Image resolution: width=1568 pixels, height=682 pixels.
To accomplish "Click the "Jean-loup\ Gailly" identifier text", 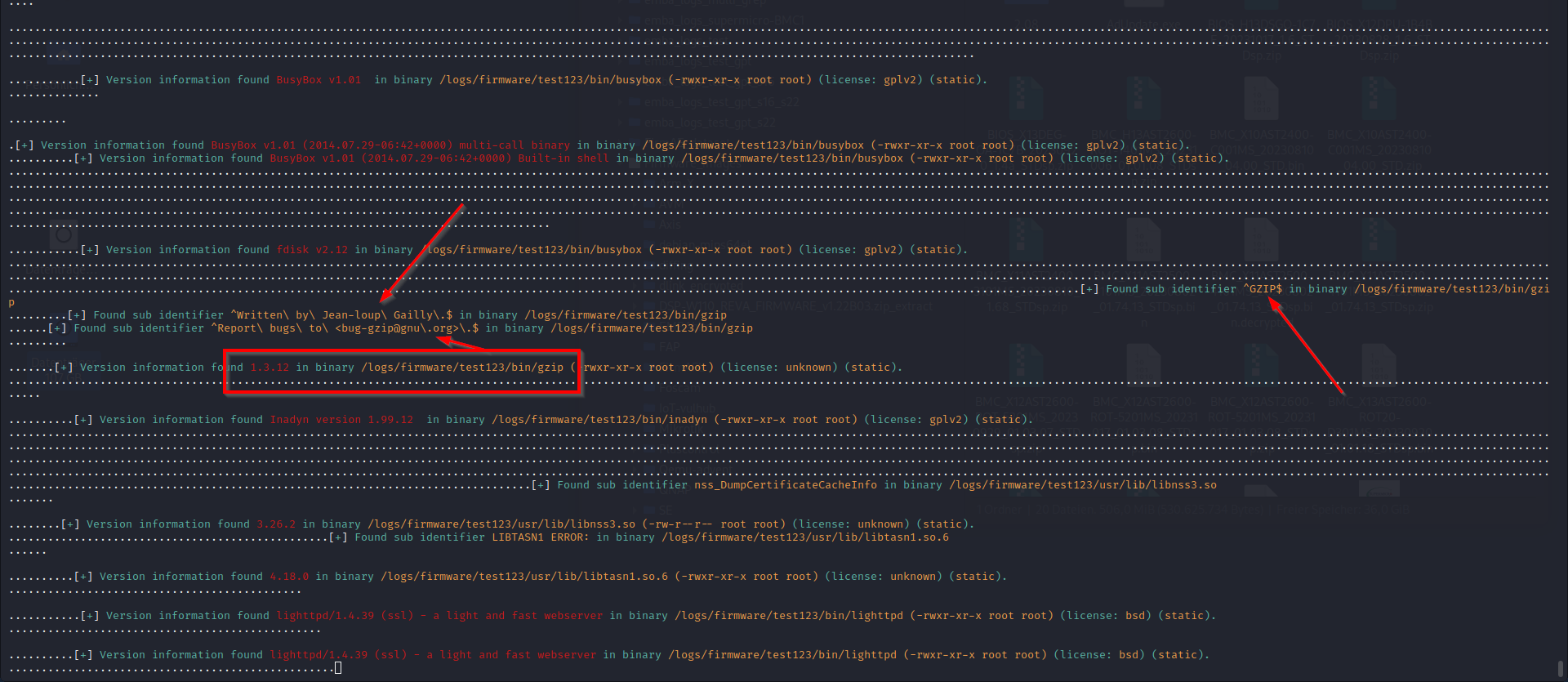I will (377, 315).
